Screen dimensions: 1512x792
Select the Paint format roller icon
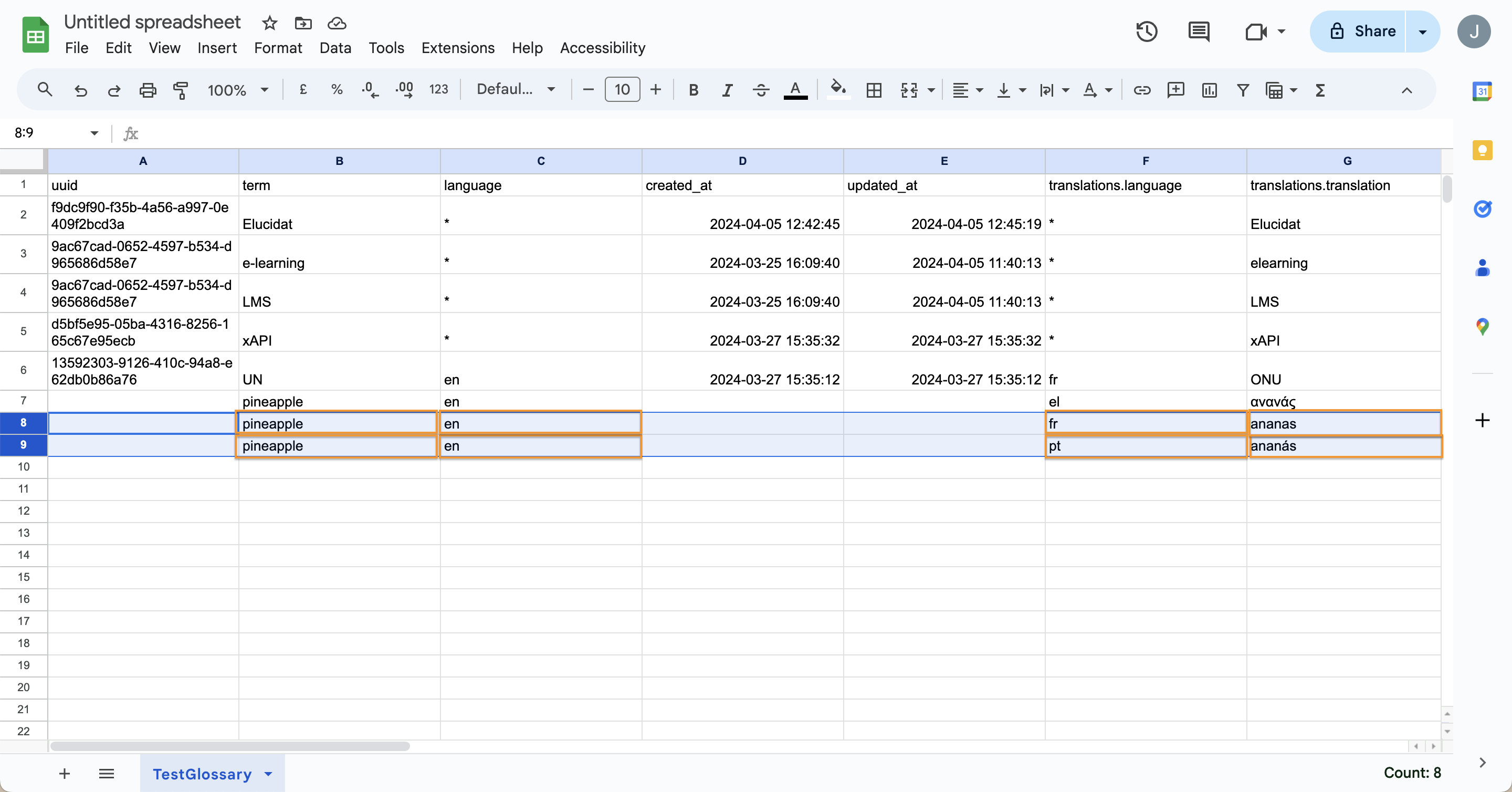tap(181, 90)
